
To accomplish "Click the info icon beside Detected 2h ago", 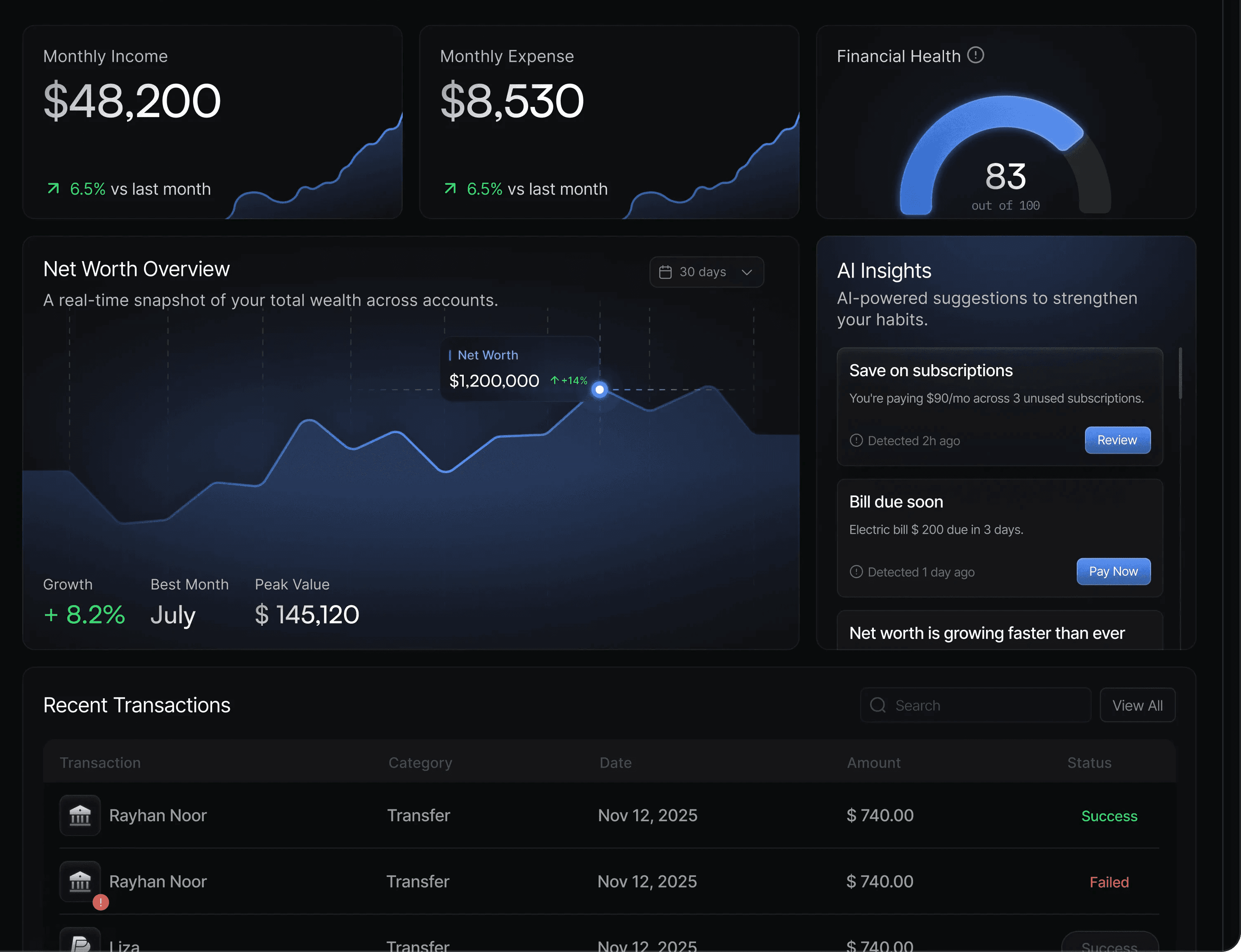I will (856, 440).
